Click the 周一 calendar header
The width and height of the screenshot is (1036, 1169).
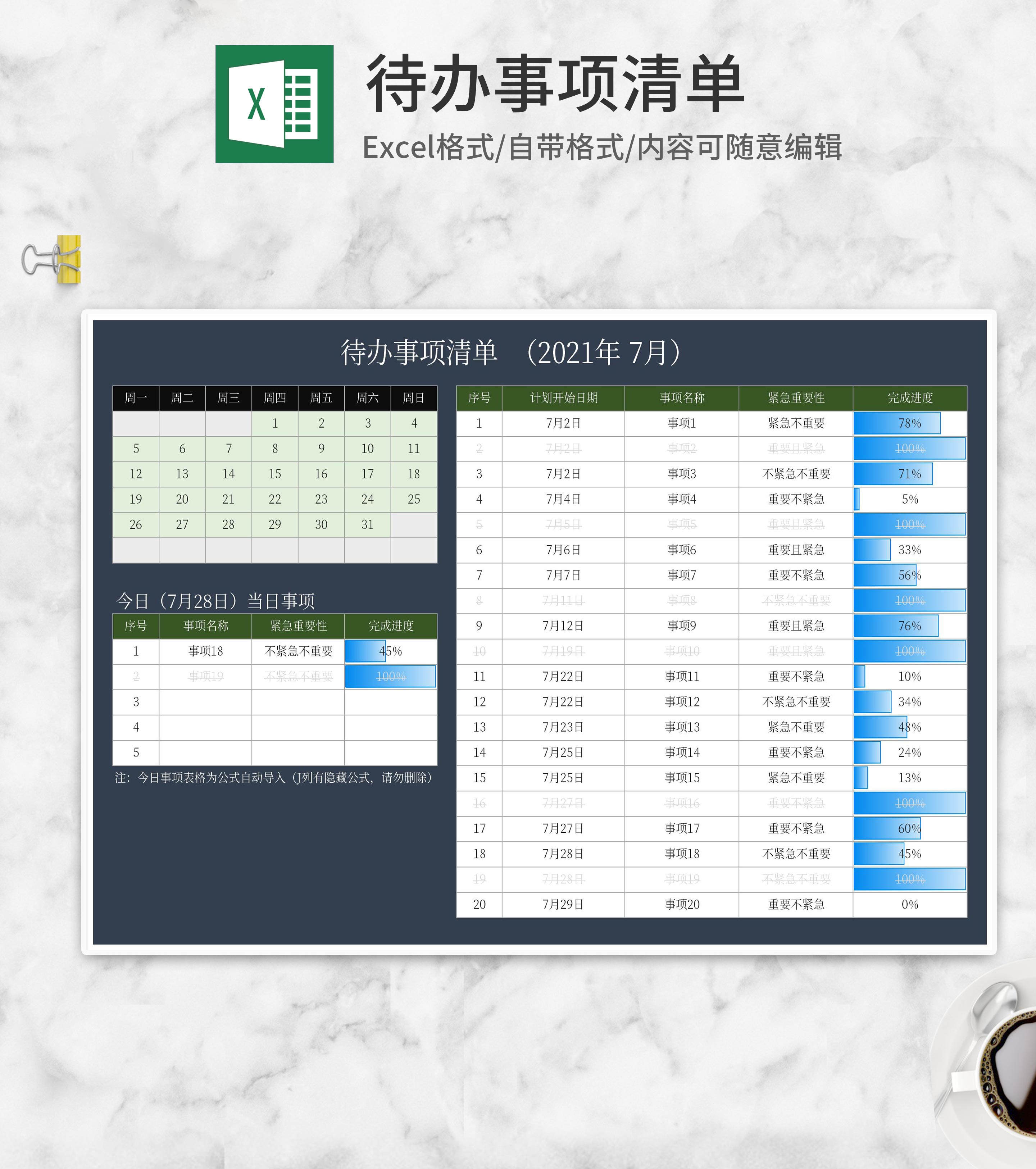point(136,399)
